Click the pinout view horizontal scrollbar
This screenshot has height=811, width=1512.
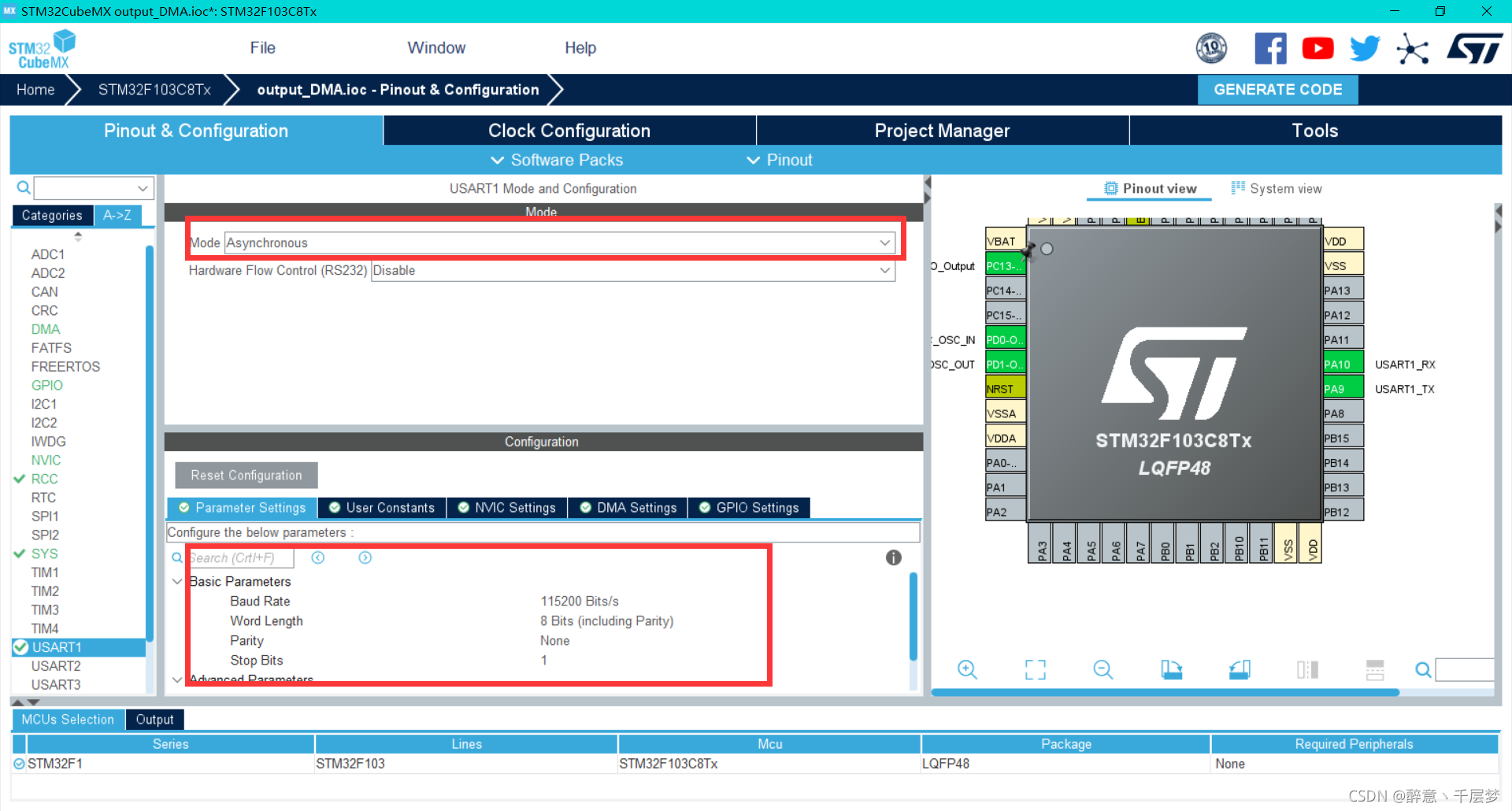coord(1165,693)
